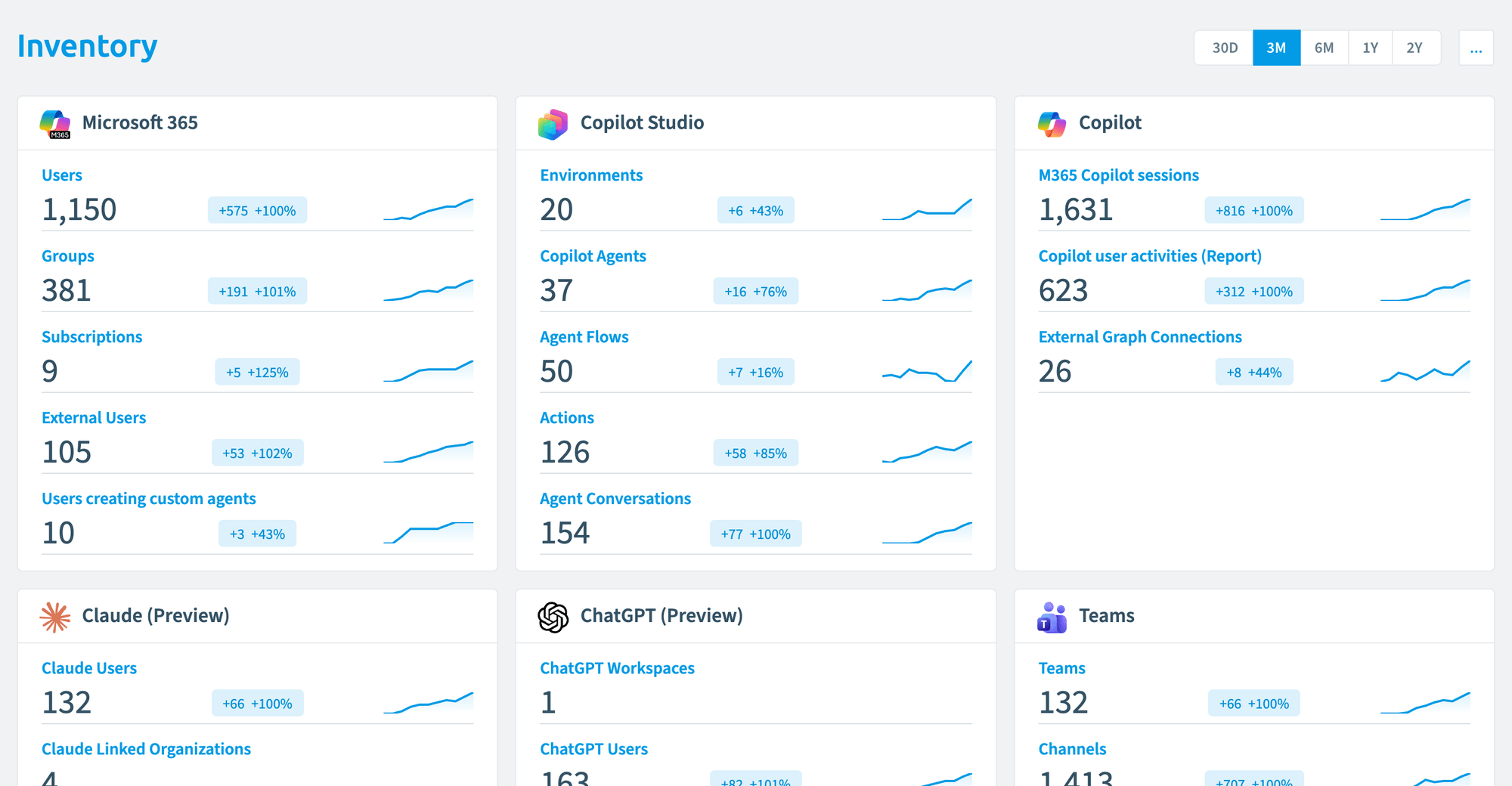Click the Users +575 +100% badge
Viewport: 1512px width, 786px height.
coord(258,211)
